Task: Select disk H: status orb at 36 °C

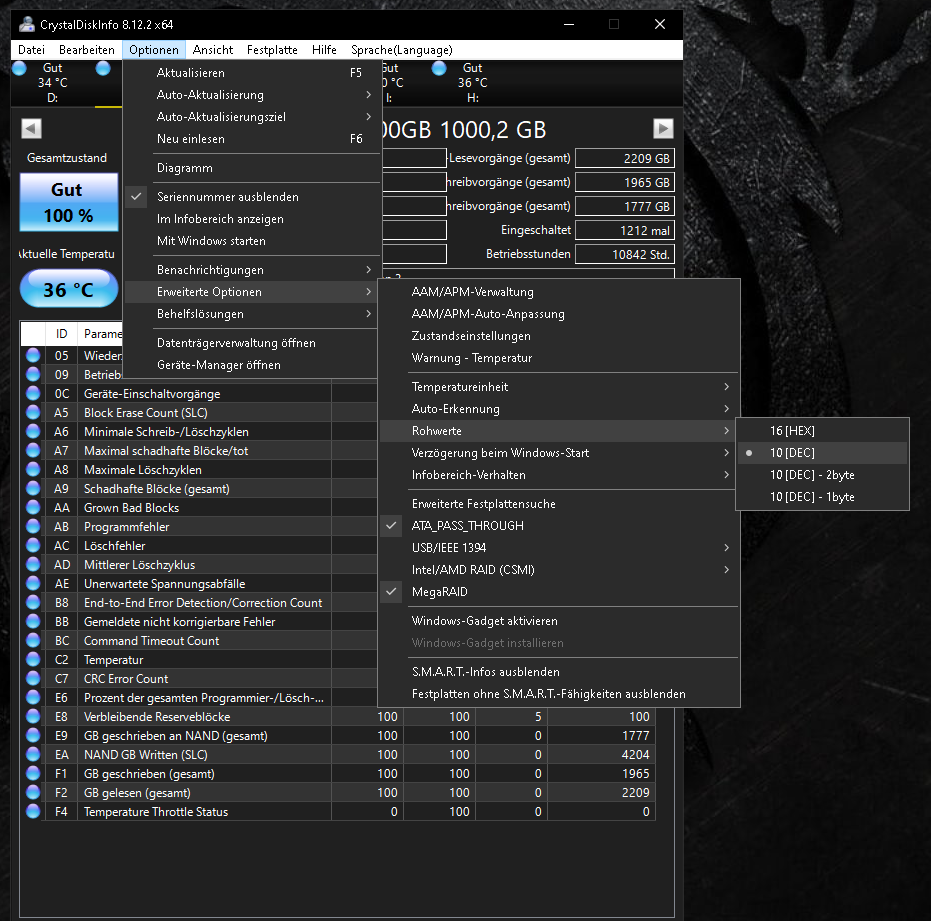Action: (439, 68)
